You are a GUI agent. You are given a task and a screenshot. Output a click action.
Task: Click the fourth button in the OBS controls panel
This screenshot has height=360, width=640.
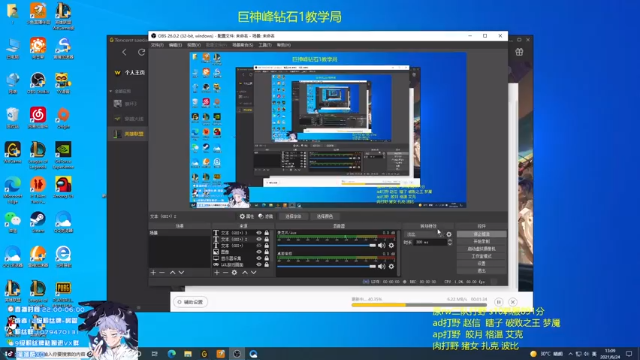click(x=482, y=256)
